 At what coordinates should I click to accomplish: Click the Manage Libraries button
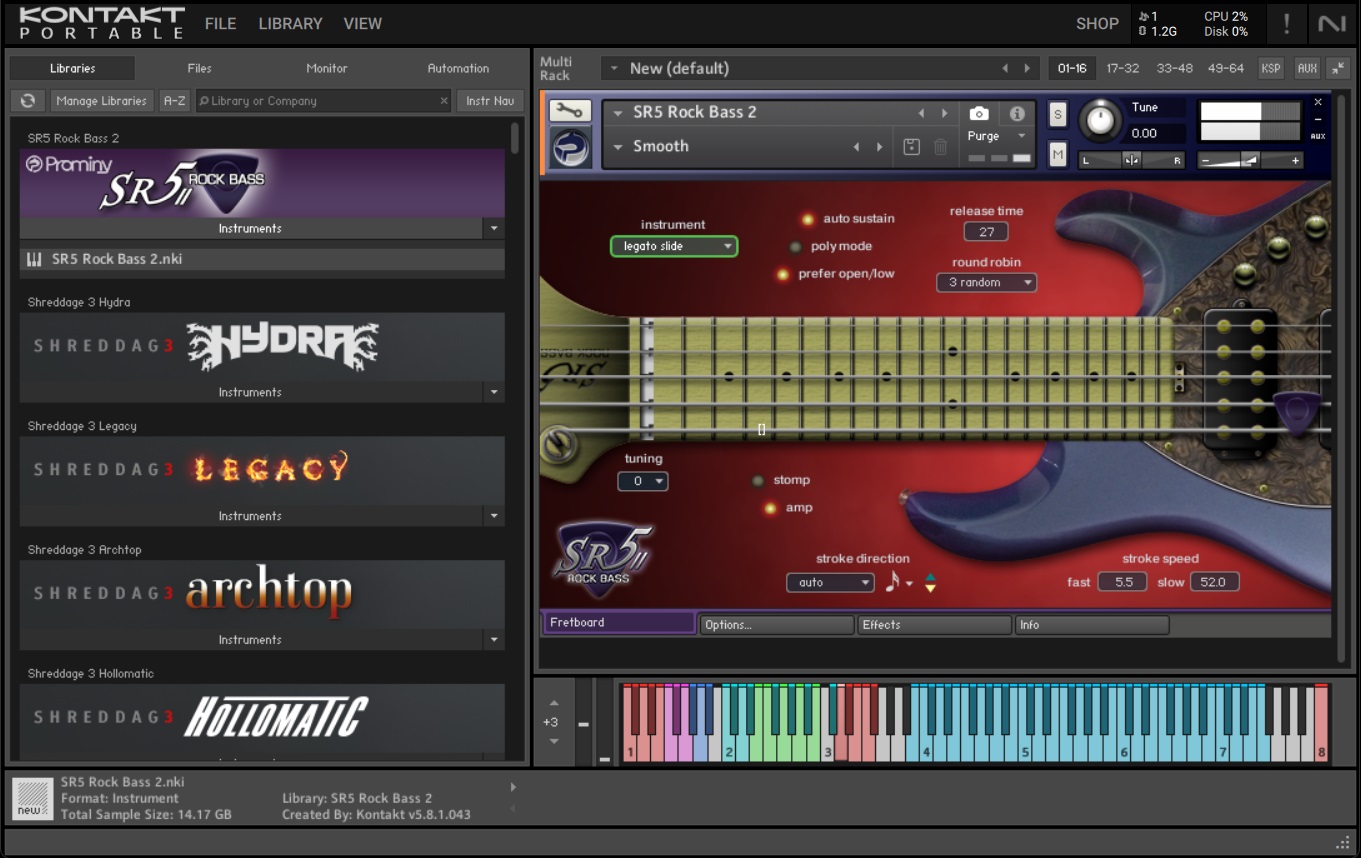click(102, 101)
